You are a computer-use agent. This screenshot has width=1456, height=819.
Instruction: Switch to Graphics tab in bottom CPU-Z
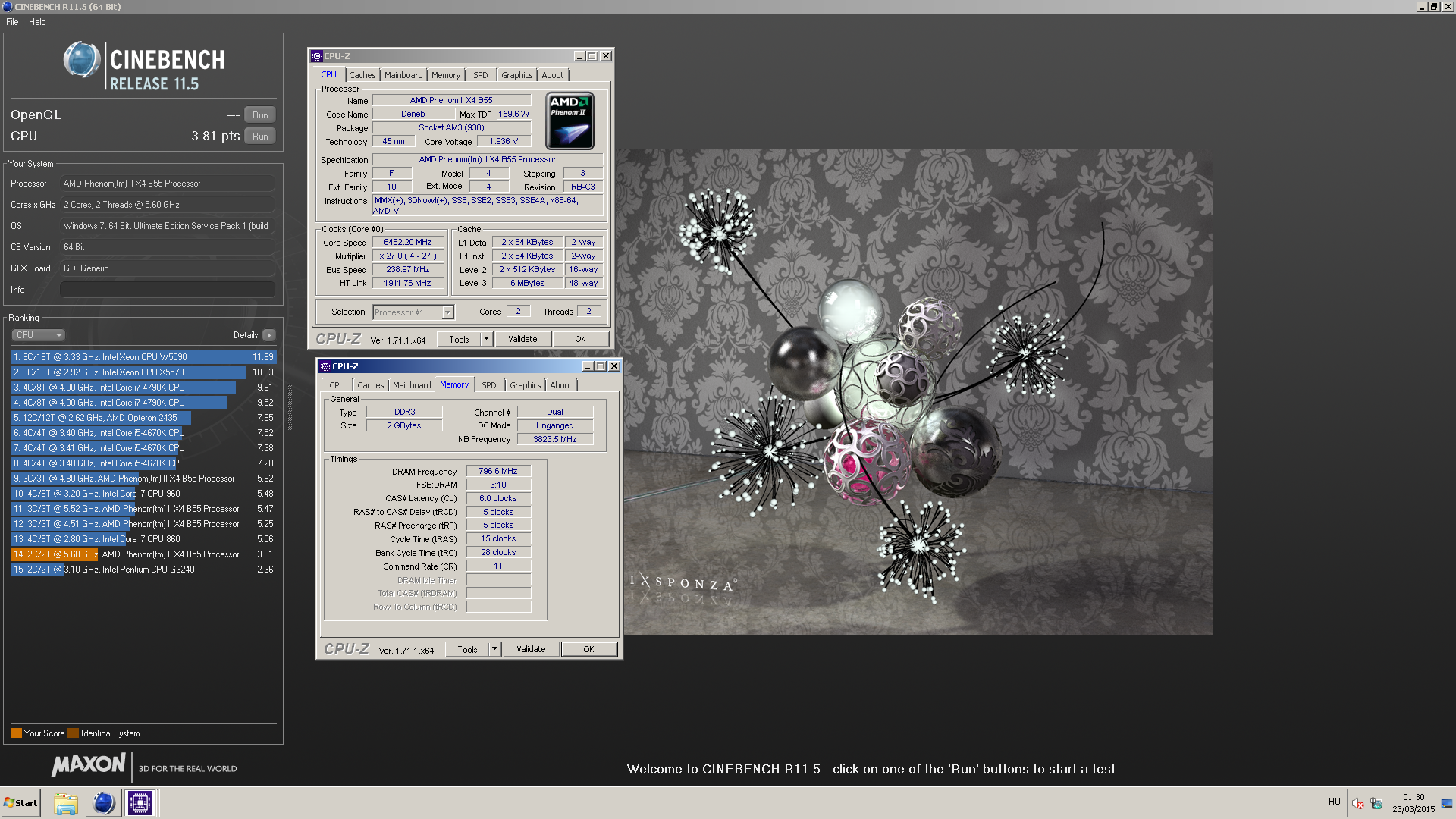point(526,385)
